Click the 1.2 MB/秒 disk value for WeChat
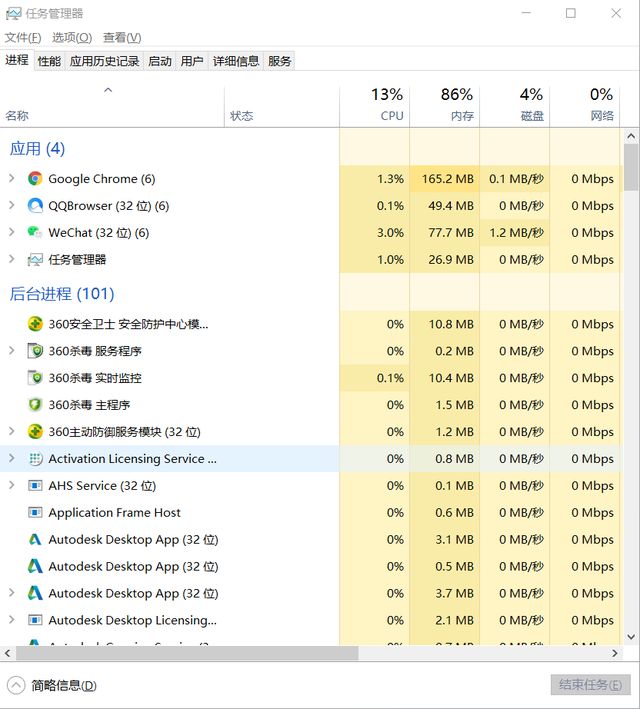The image size is (640, 709). (x=516, y=233)
